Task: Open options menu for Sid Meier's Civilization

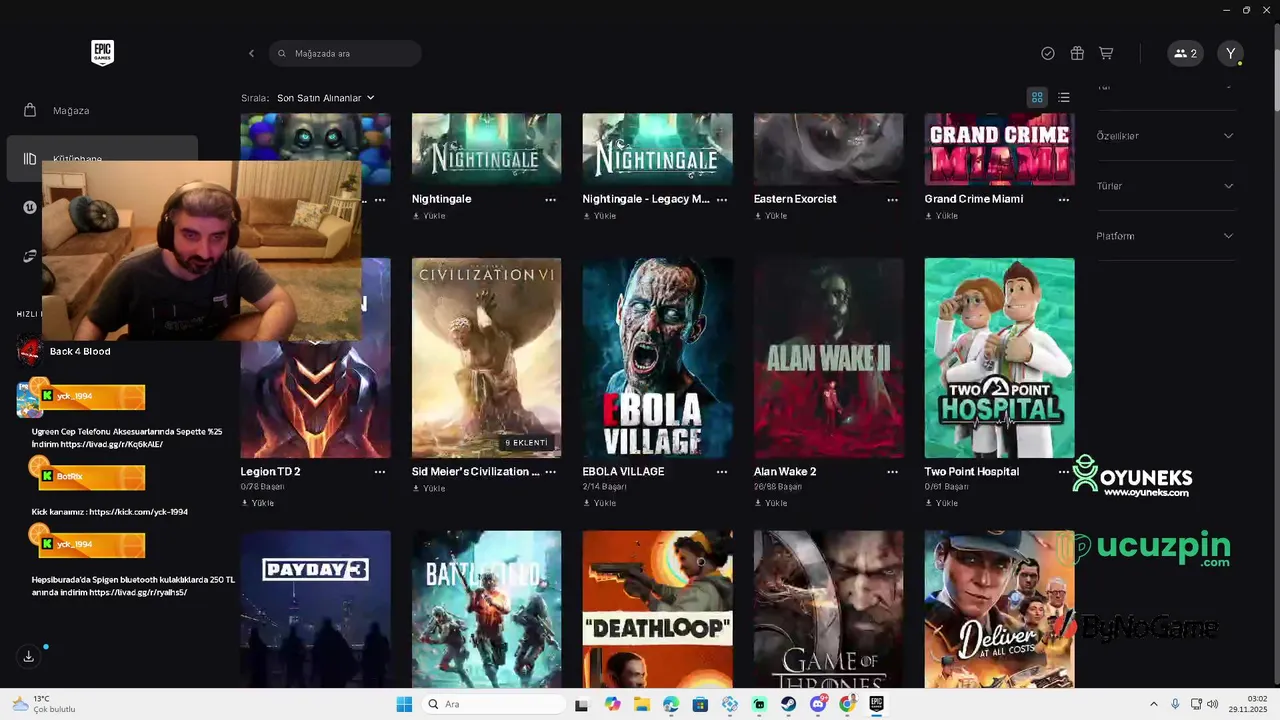Action: pos(550,472)
